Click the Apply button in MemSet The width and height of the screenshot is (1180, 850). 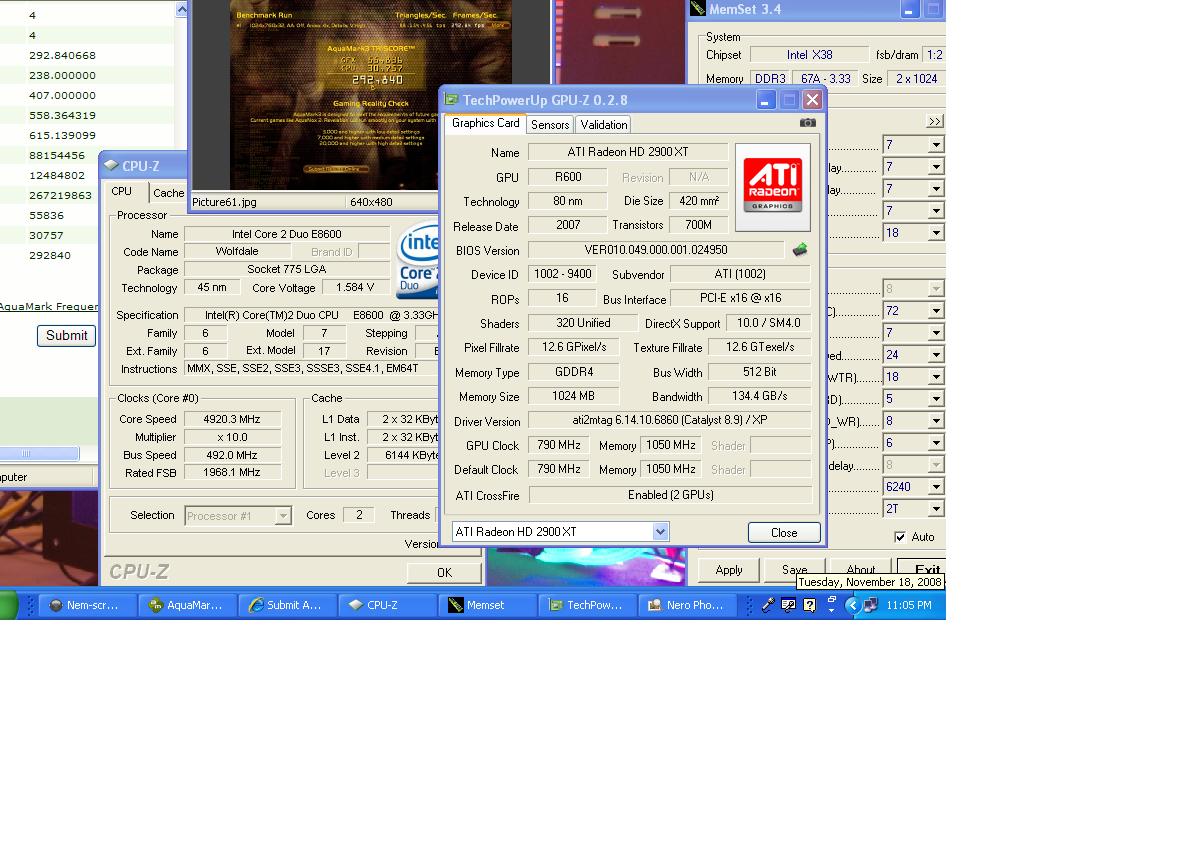coord(728,570)
